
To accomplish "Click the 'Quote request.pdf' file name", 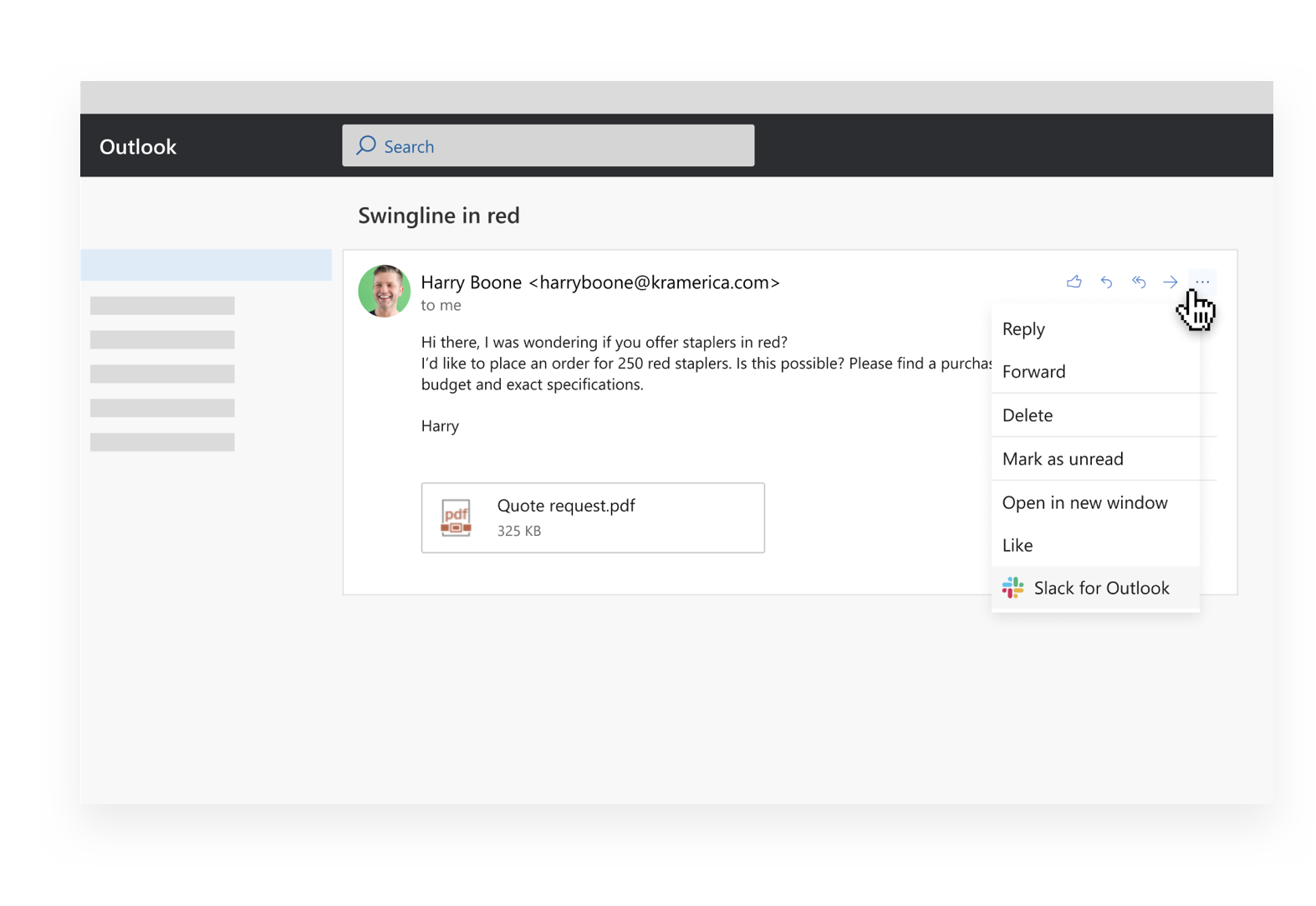I will pos(566,506).
